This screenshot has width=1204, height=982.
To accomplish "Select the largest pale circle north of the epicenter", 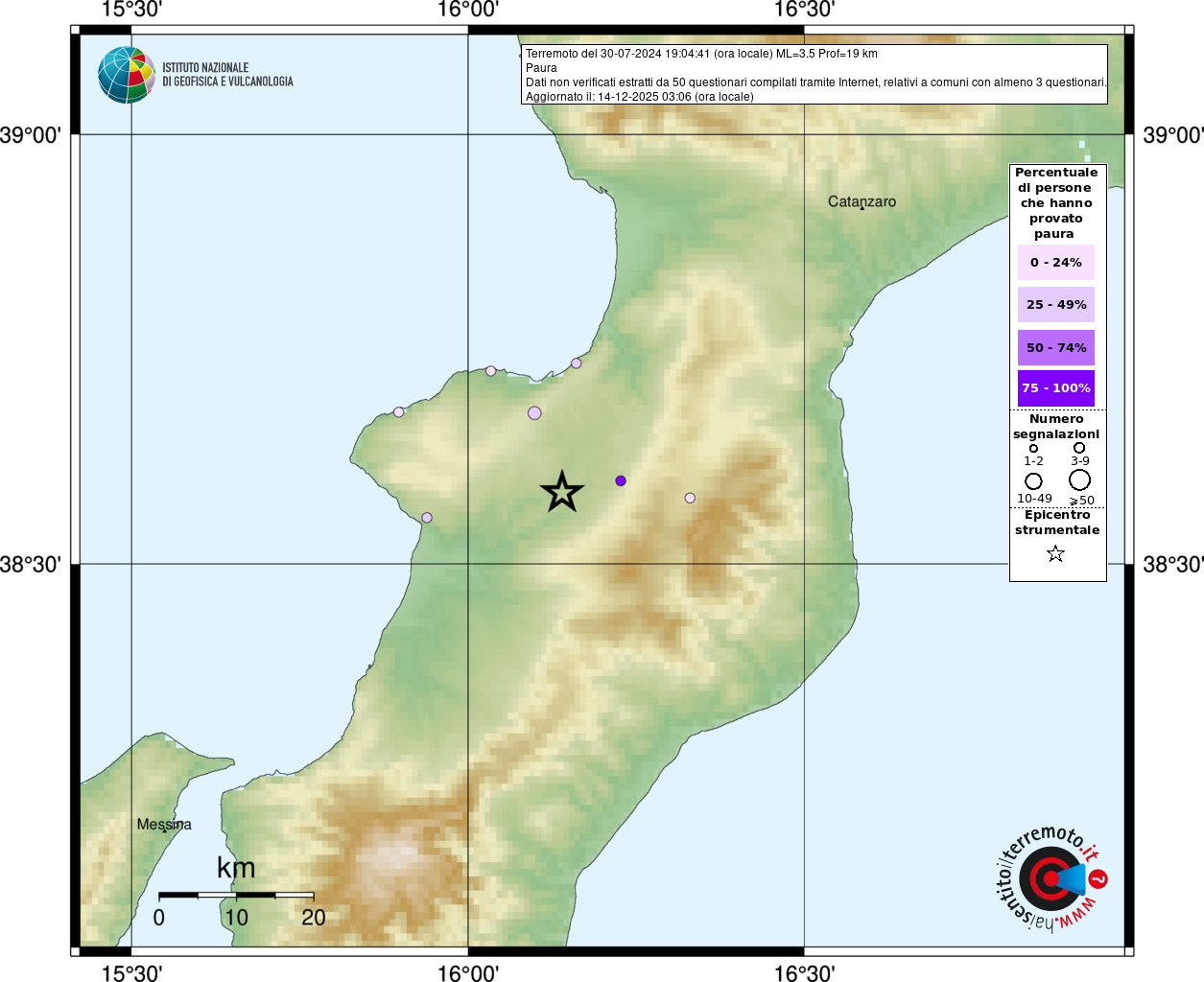I will 534,413.
